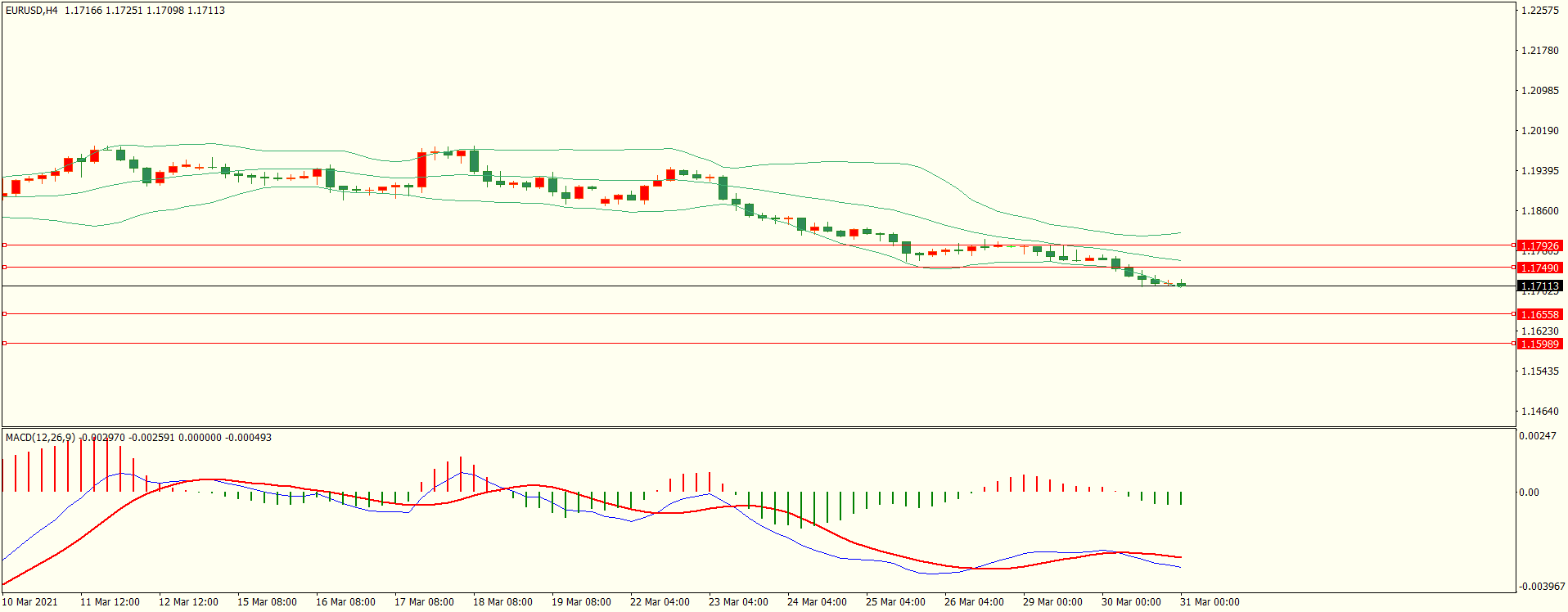Click the black 1.17113 current price label
This screenshot has height=612, width=1568.
[x=1540, y=286]
